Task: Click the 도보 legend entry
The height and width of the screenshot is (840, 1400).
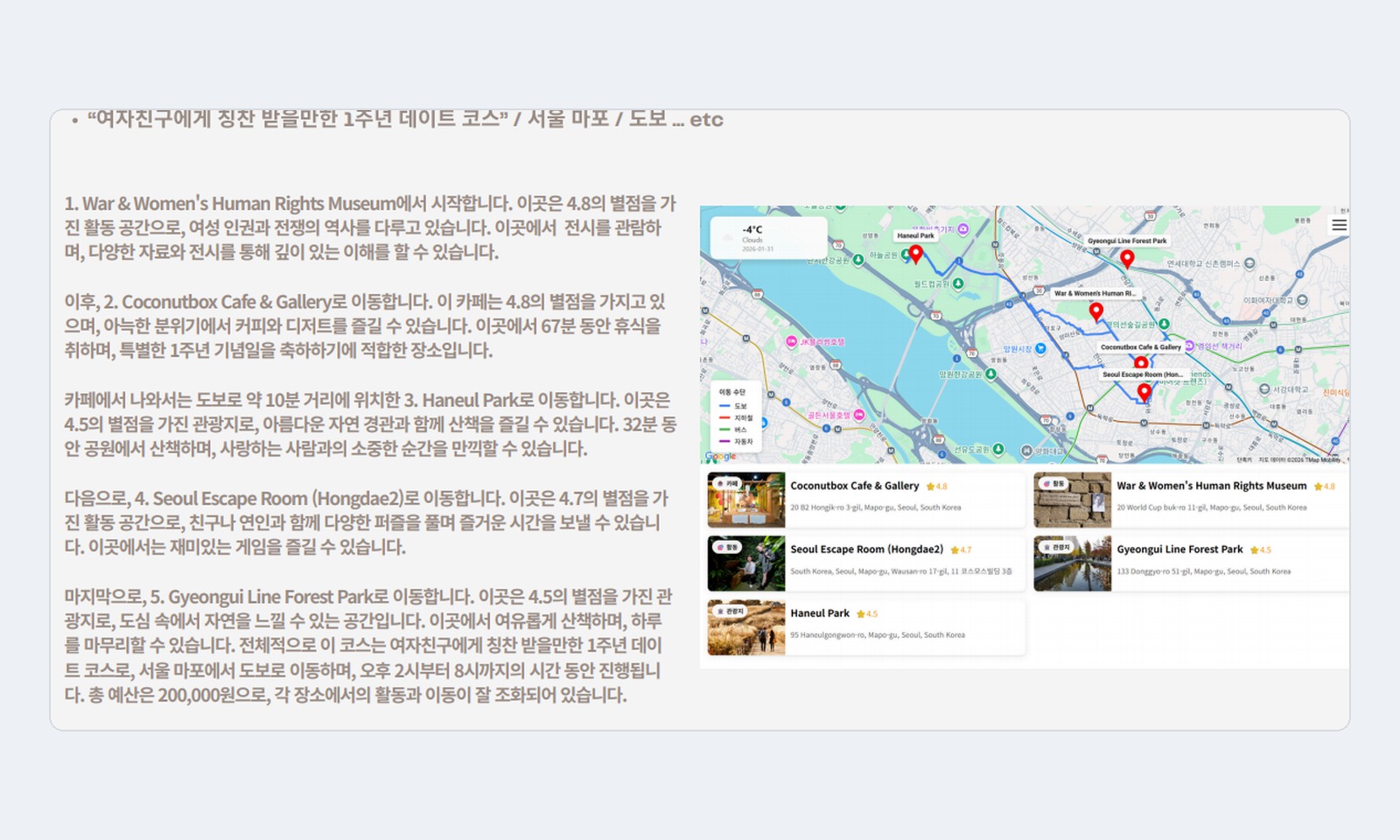Action: [x=735, y=406]
